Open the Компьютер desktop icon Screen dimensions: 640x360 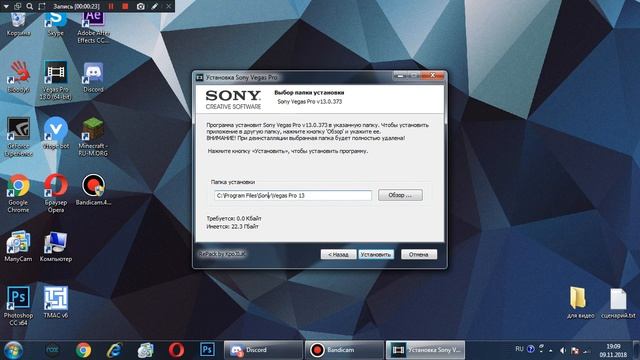click(56, 246)
